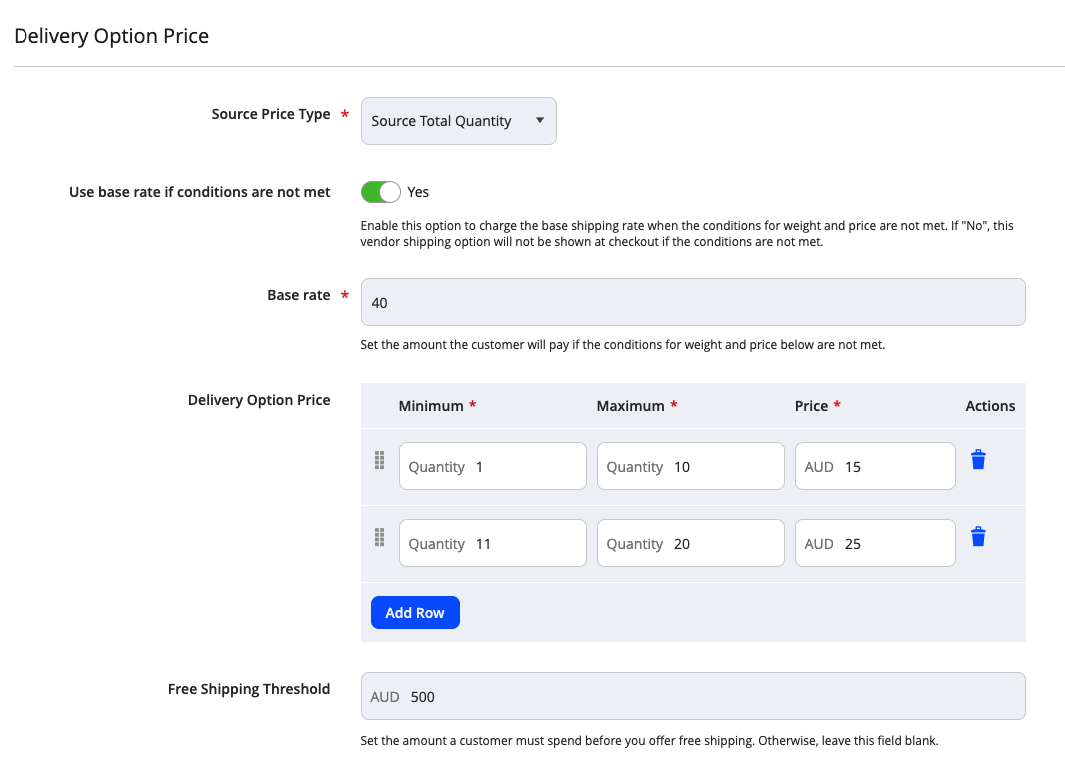Viewport: 1065px width, 781px height.
Task: Click the Add Row button
Action: (415, 613)
